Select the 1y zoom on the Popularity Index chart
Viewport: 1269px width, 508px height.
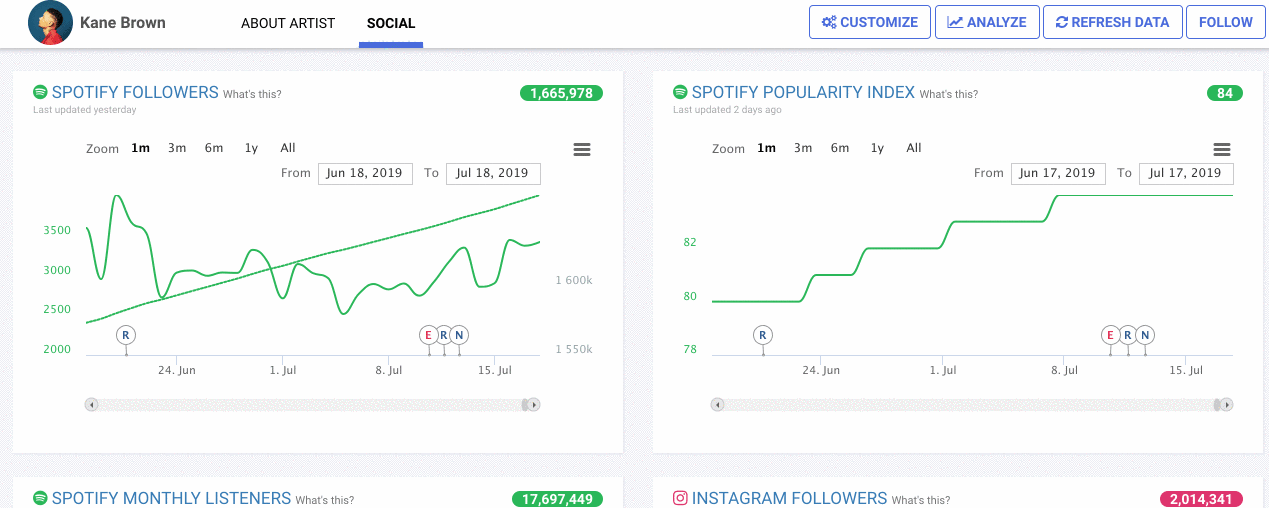pyautogui.click(x=877, y=148)
